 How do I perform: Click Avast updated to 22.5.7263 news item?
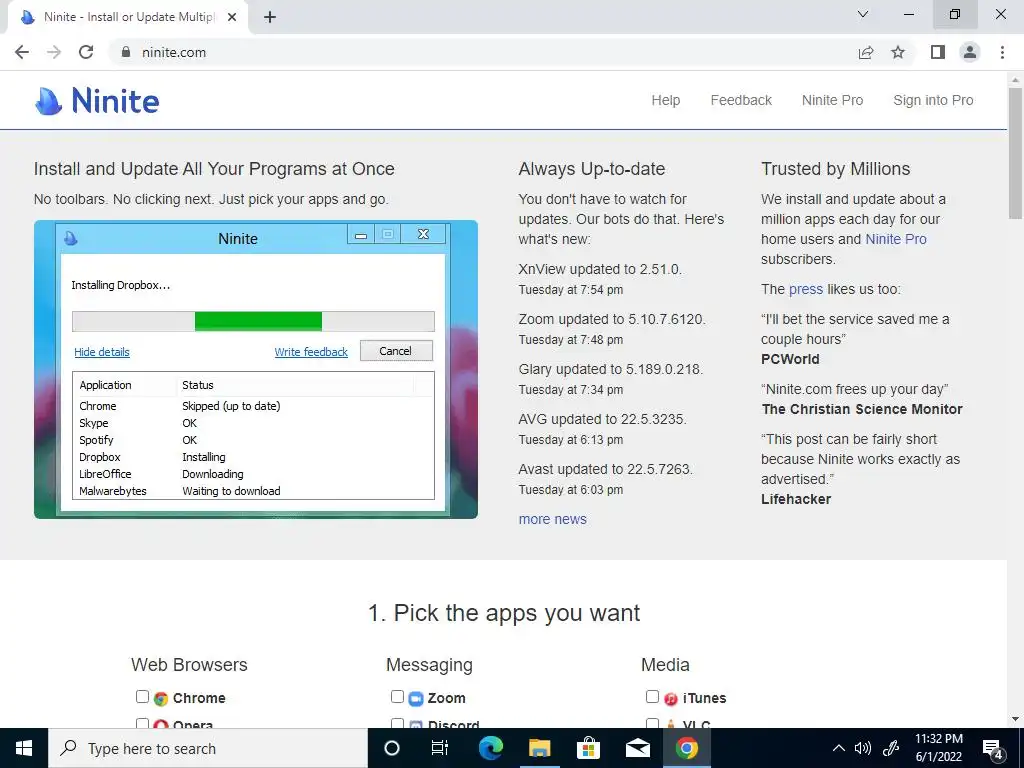click(606, 469)
